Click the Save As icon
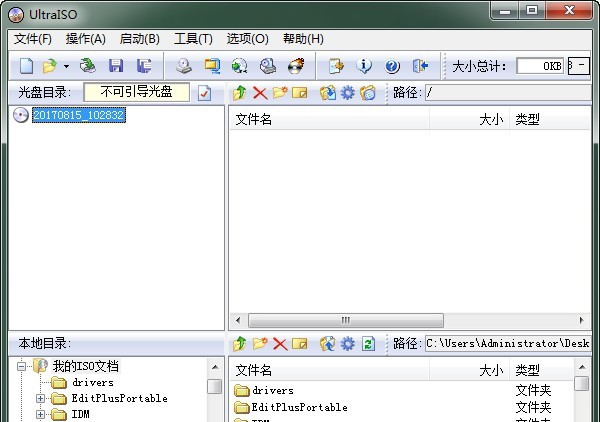The image size is (600, 422). click(x=144, y=66)
